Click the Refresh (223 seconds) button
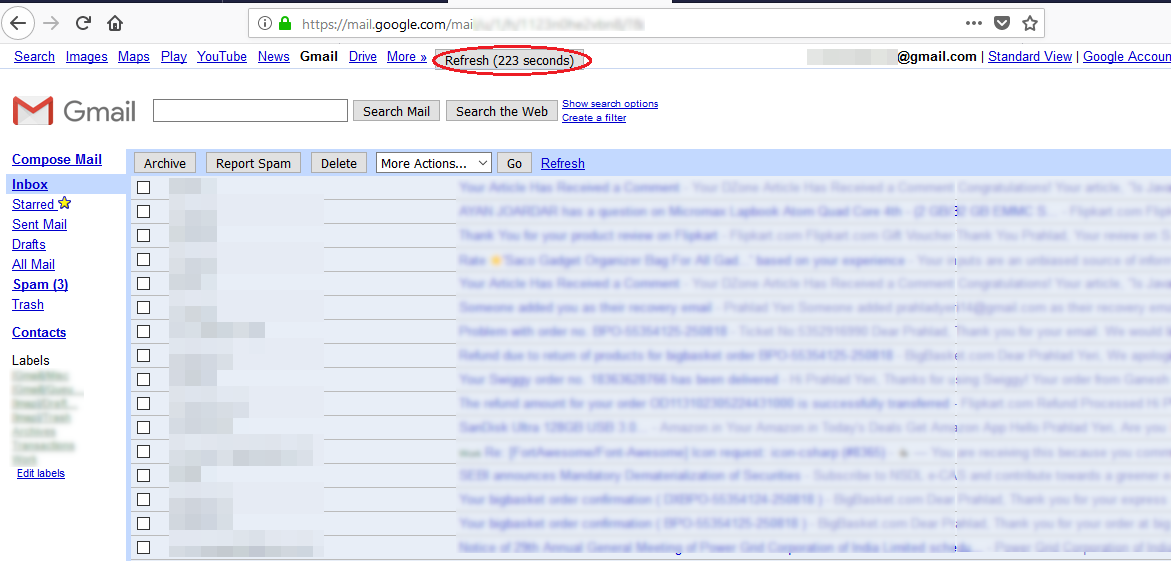 point(509,61)
